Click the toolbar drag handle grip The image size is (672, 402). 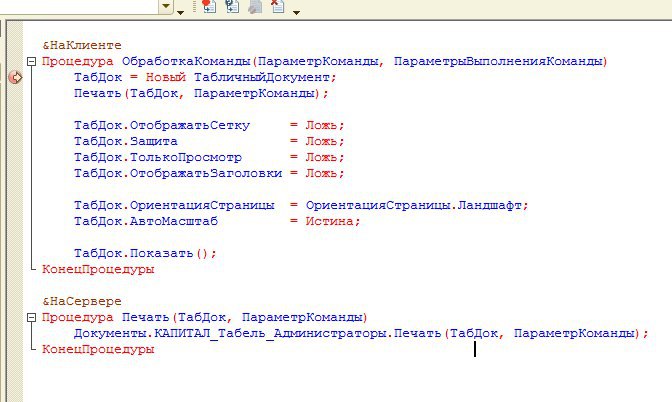click(x=195, y=6)
